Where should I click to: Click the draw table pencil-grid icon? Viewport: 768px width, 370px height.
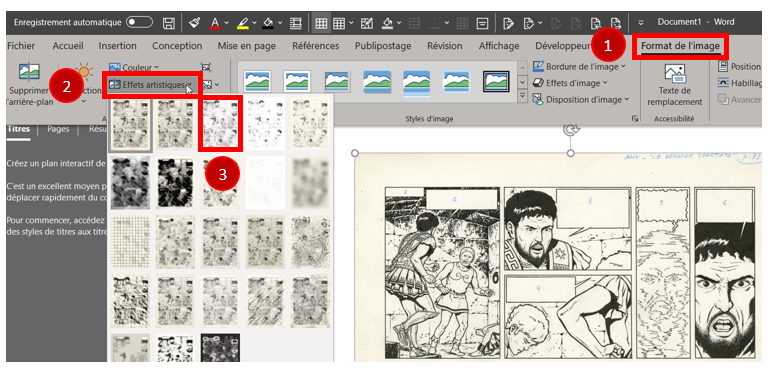(367, 23)
